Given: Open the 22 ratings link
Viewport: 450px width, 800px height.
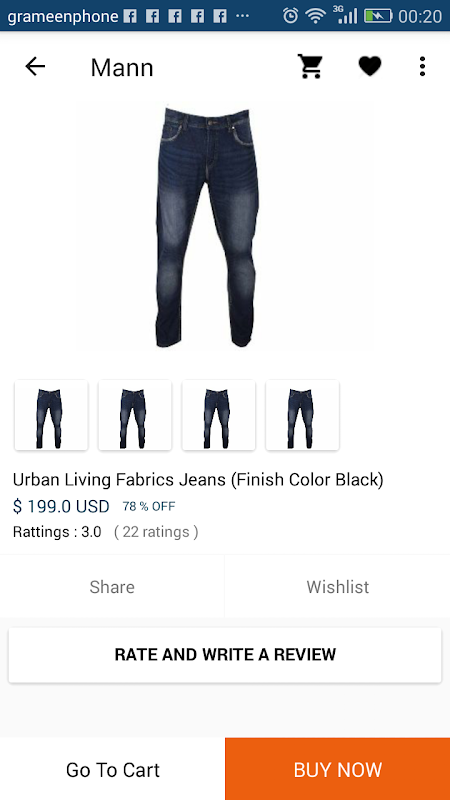Looking at the screenshot, I should coord(156,532).
